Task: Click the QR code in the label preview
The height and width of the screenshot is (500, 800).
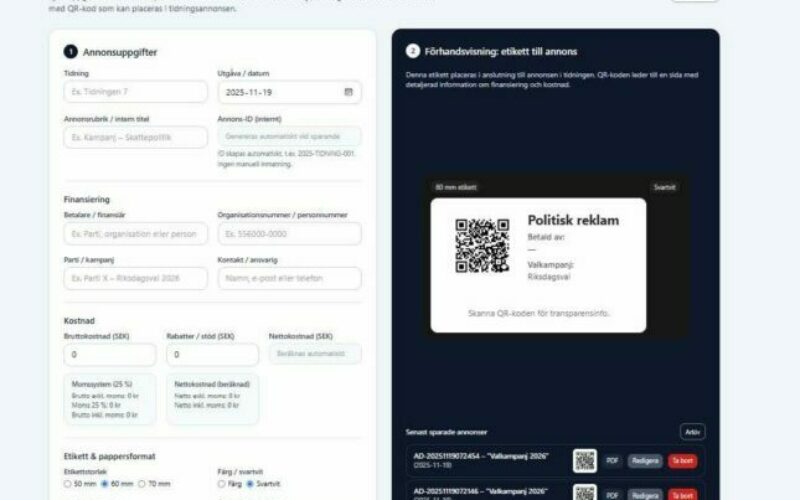Action: [x=482, y=245]
